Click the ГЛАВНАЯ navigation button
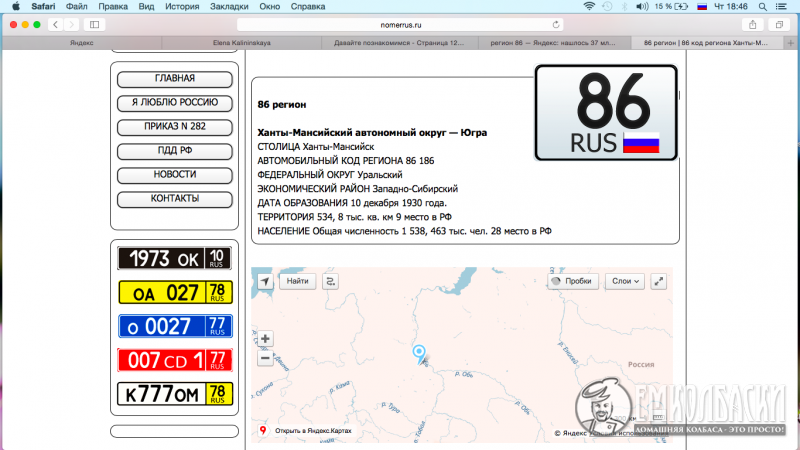 [x=174, y=79]
